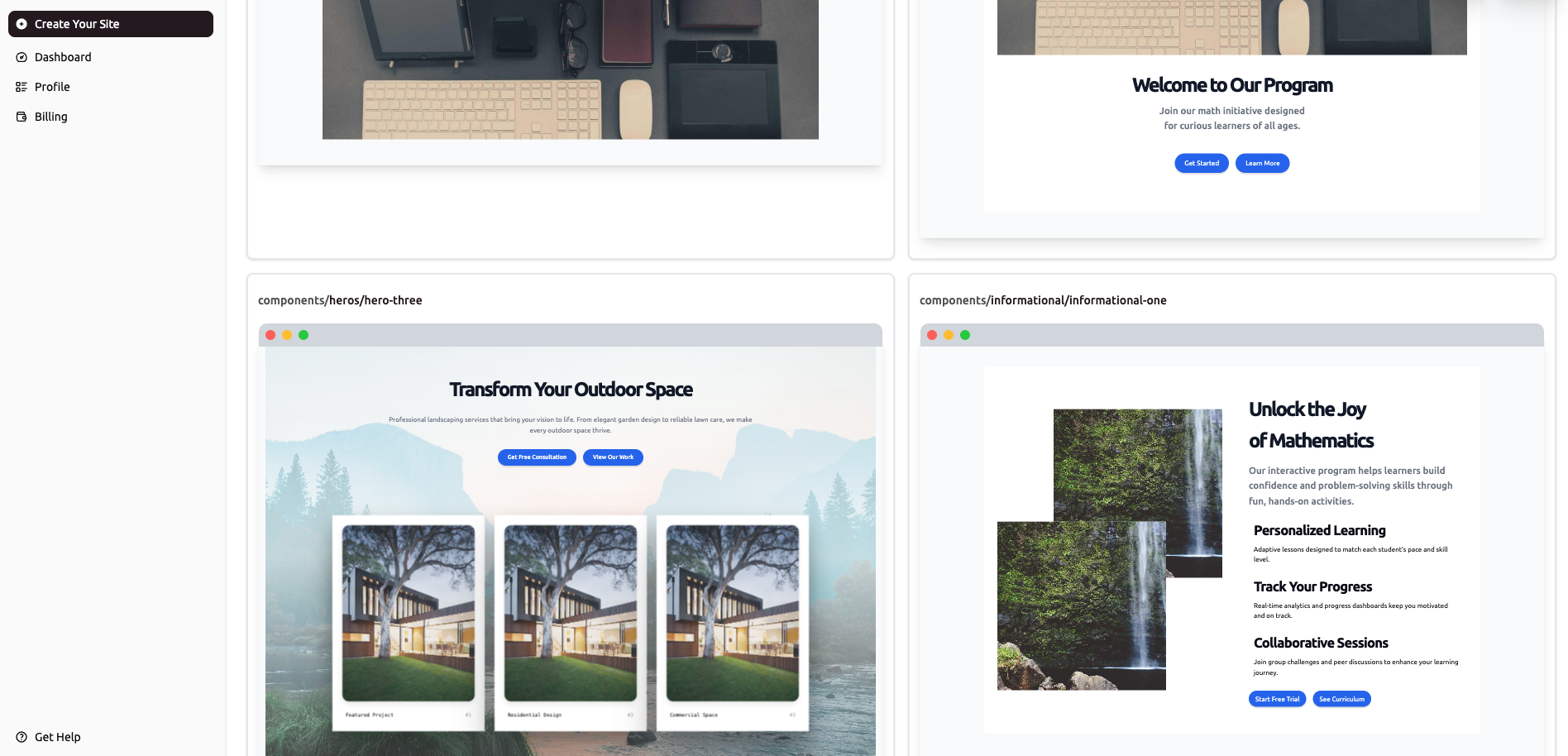Open the Dashboard page
This screenshot has height=756, width=1568.
pos(62,57)
